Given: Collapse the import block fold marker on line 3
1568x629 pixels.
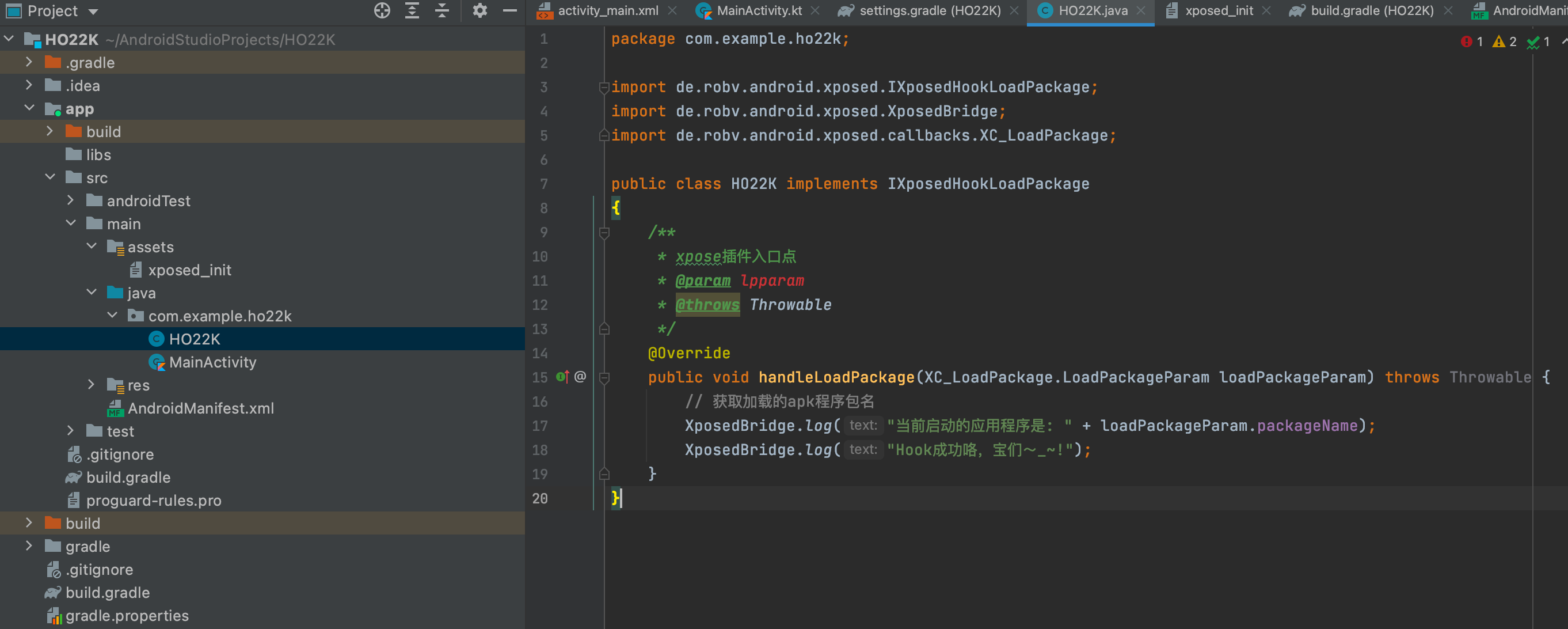Looking at the screenshot, I should coord(604,88).
